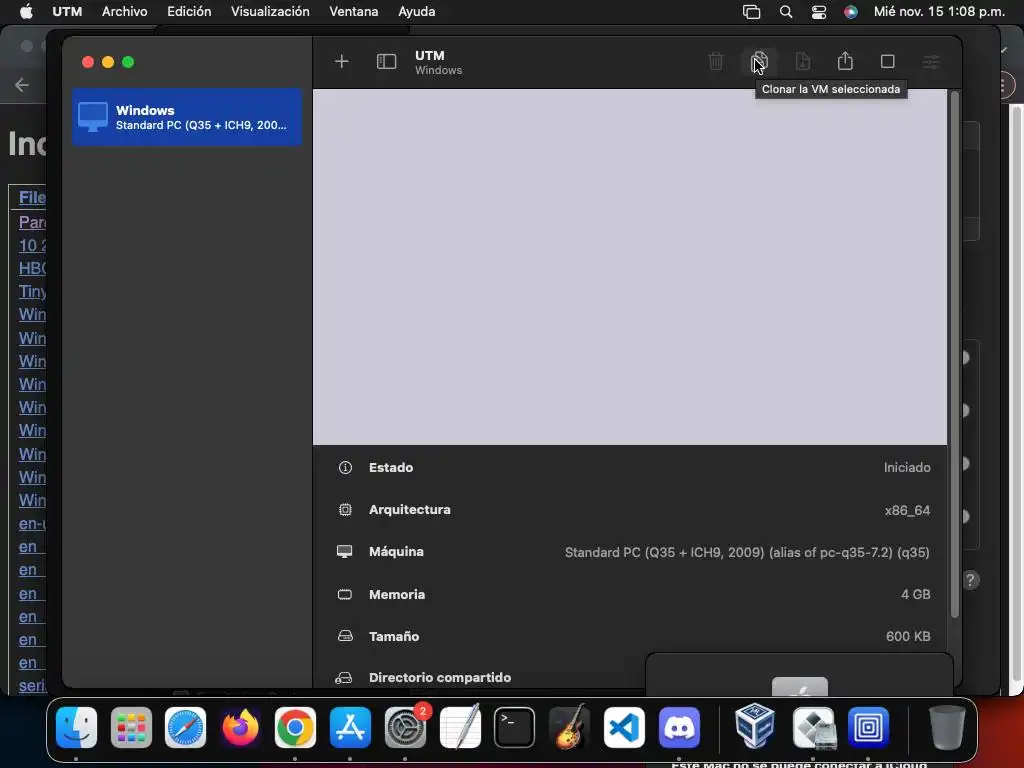Image resolution: width=1024 pixels, height=768 pixels.
Task: Click the Windows VM monitor icon
Action: [x=93, y=117]
